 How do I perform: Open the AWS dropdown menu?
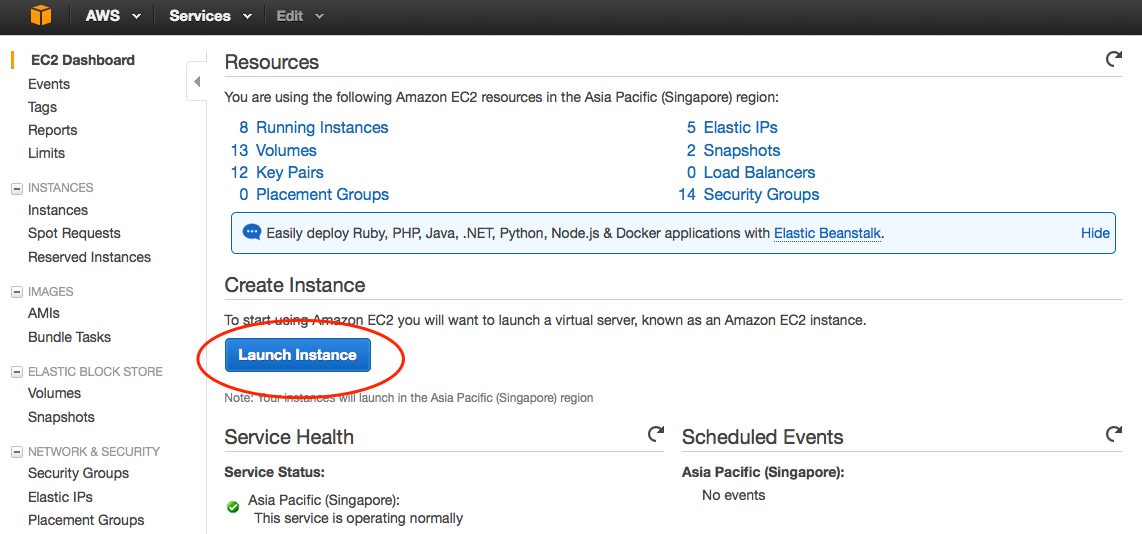tap(112, 16)
